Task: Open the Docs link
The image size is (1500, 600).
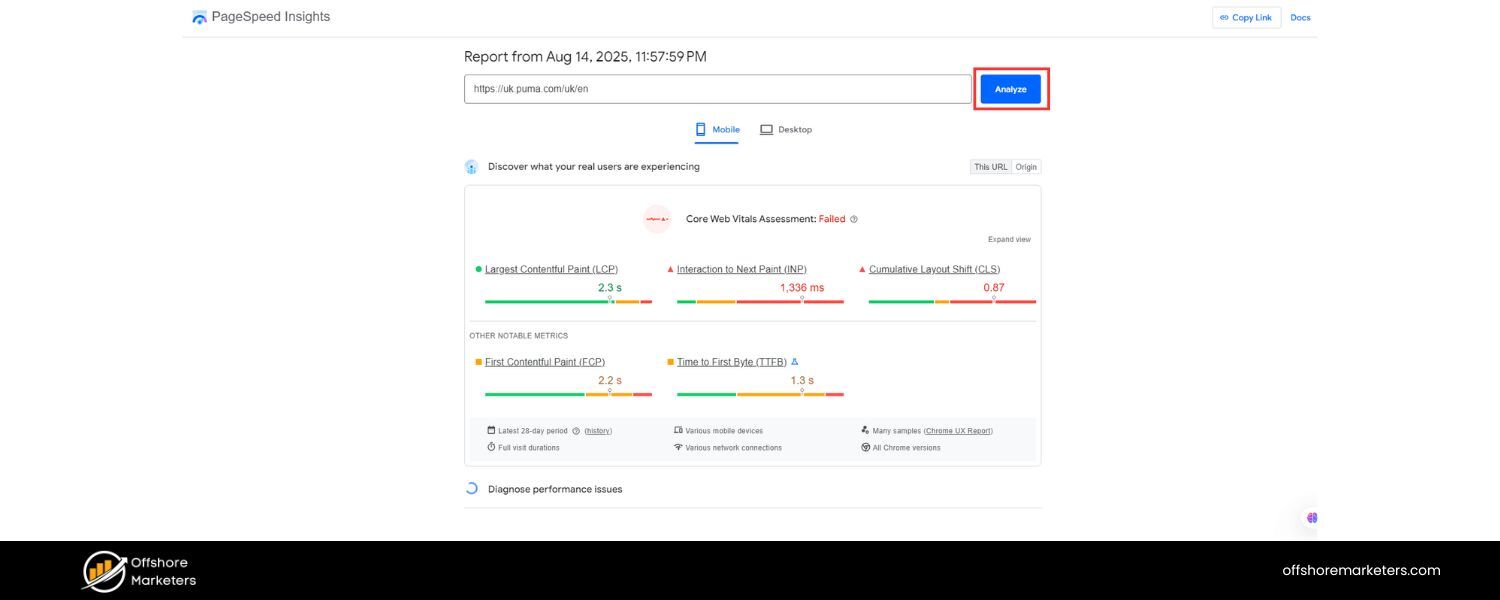Action: point(1300,18)
